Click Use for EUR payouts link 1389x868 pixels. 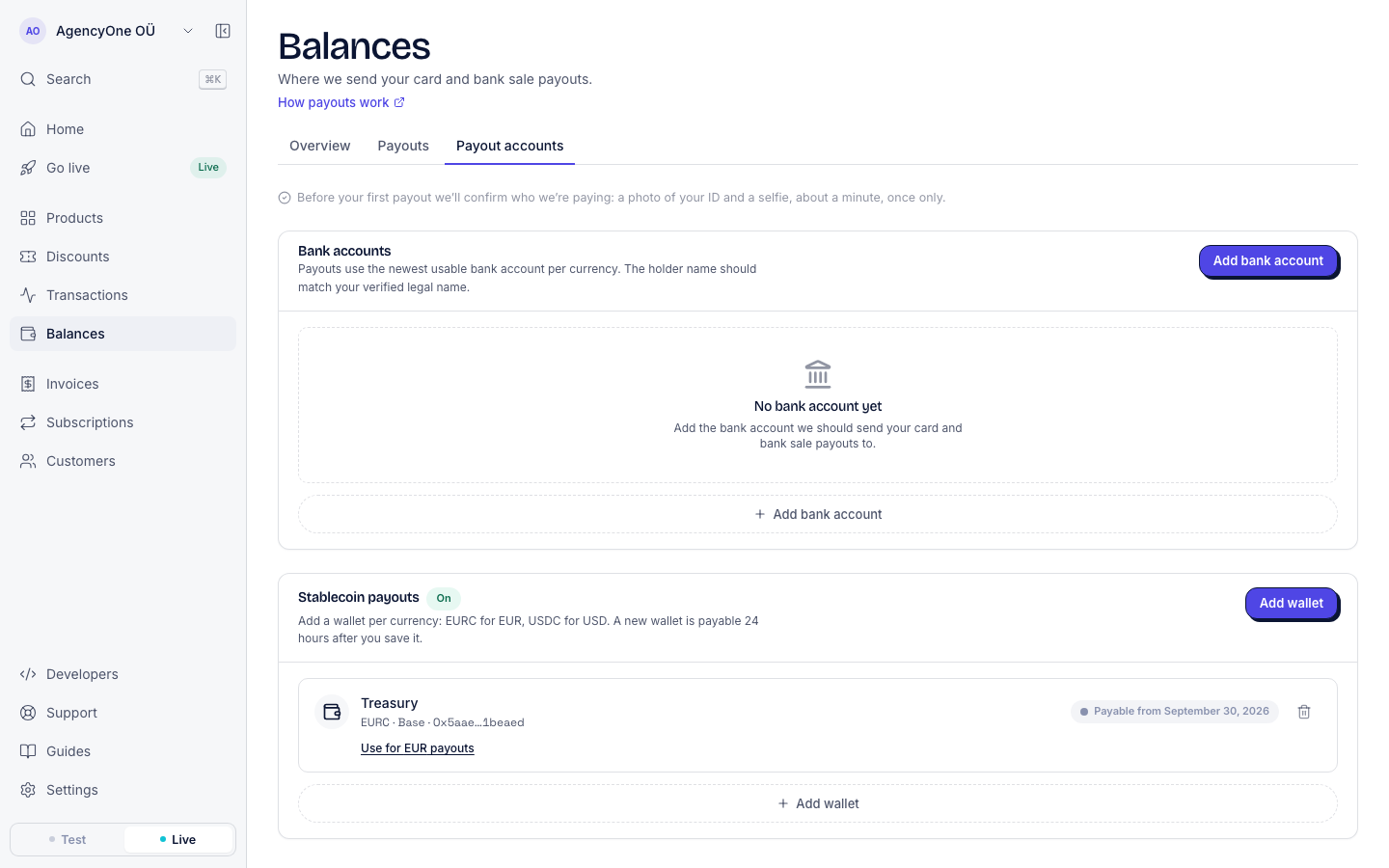click(418, 748)
